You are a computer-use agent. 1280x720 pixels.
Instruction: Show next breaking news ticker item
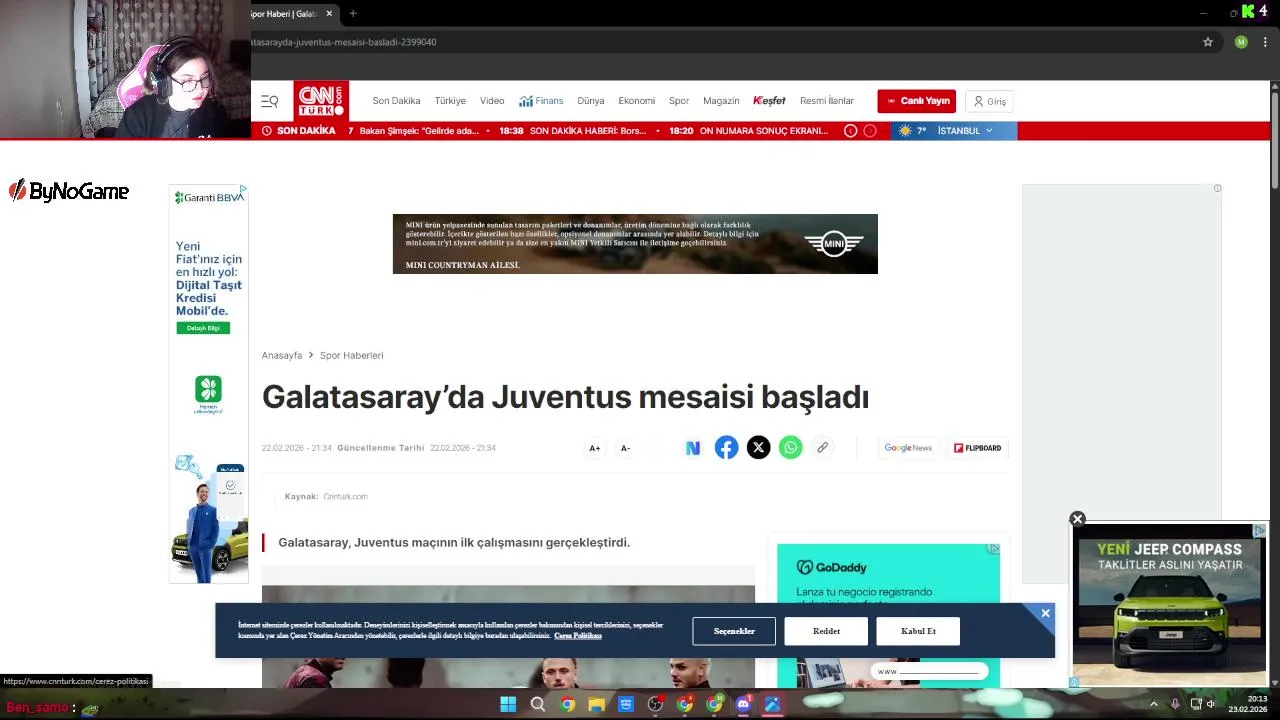[x=870, y=131]
